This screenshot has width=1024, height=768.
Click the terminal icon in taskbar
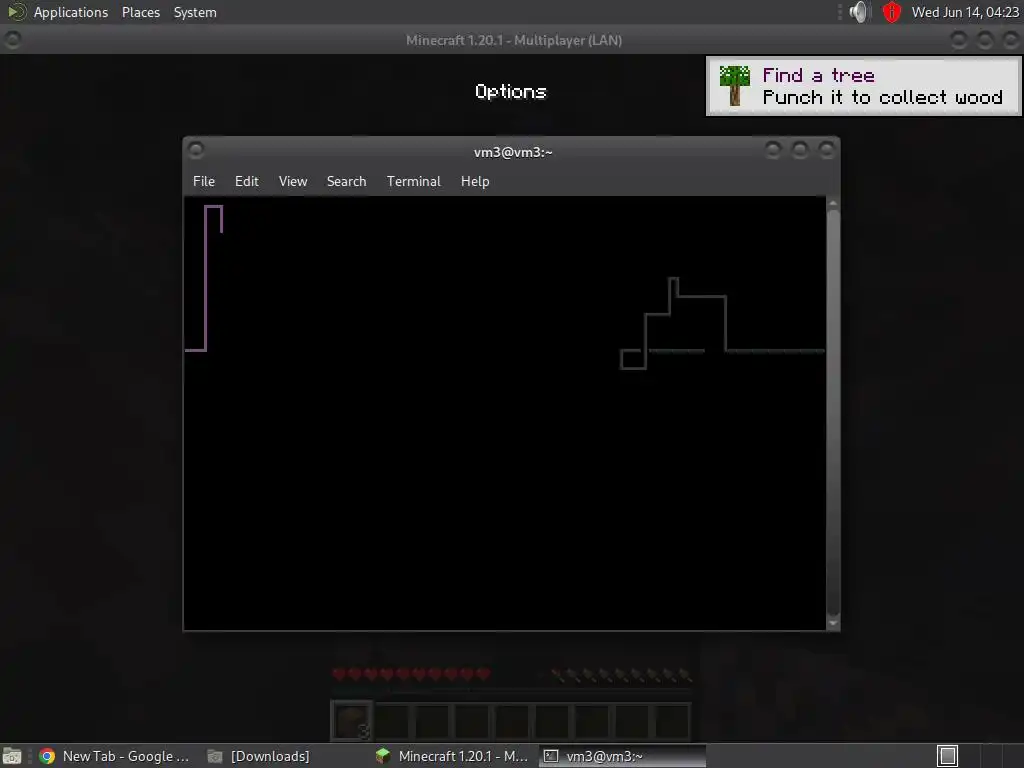(551, 756)
